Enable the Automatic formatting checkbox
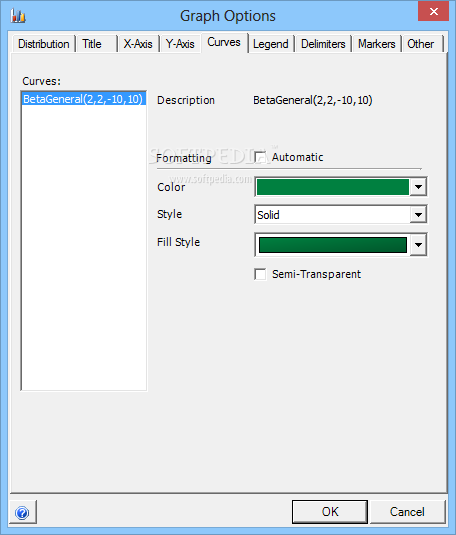456x535 pixels. (x=260, y=157)
